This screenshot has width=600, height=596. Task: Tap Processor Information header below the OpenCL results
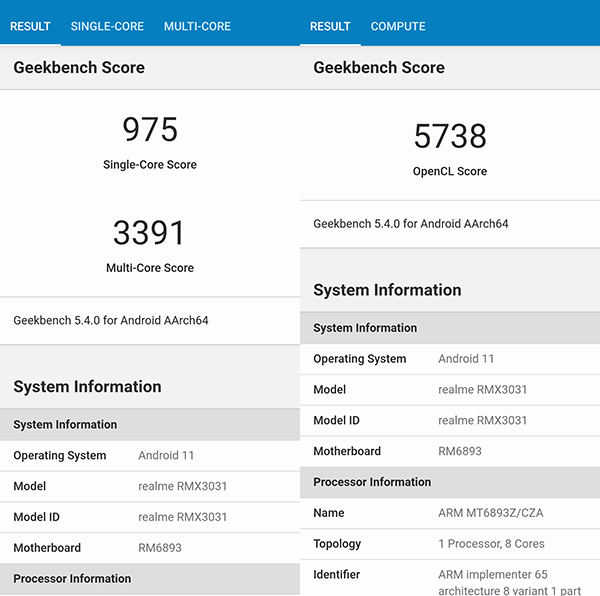click(x=372, y=482)
